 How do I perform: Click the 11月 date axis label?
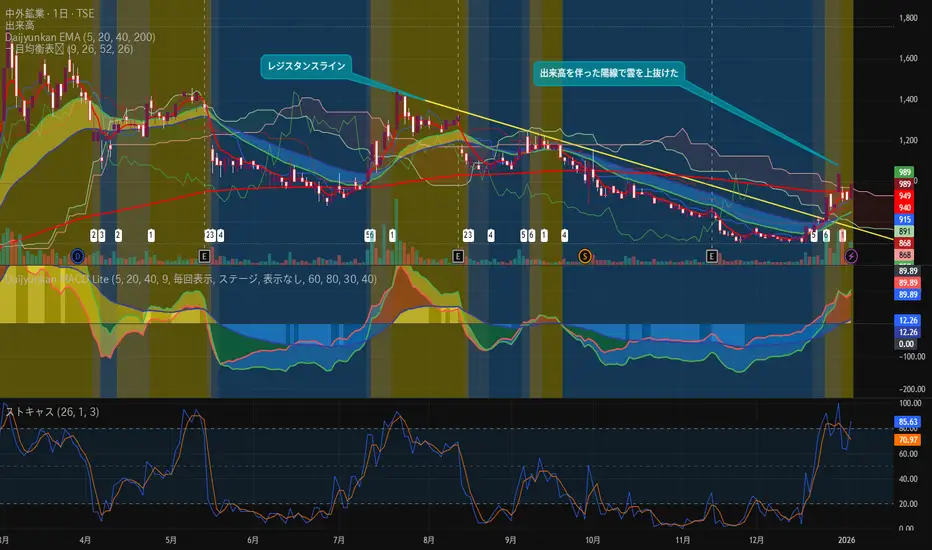click(683, 540)
